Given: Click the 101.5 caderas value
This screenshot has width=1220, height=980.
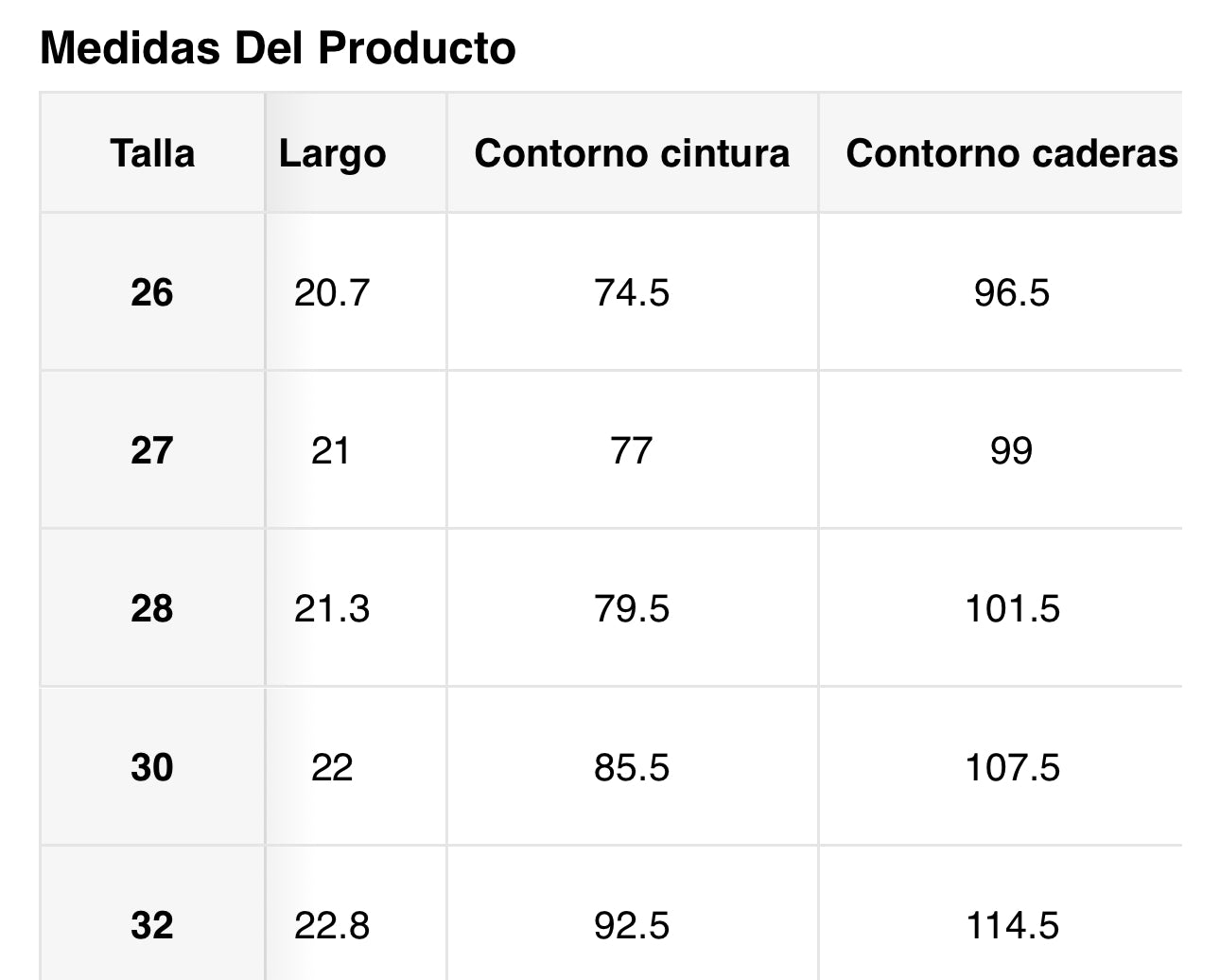Looking at the screenshot, I should (x=1012, y=608).
